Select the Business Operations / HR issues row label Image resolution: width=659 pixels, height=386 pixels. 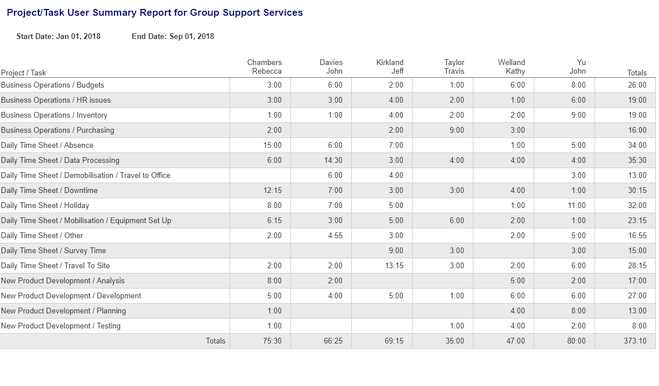(x=56, y=100)
